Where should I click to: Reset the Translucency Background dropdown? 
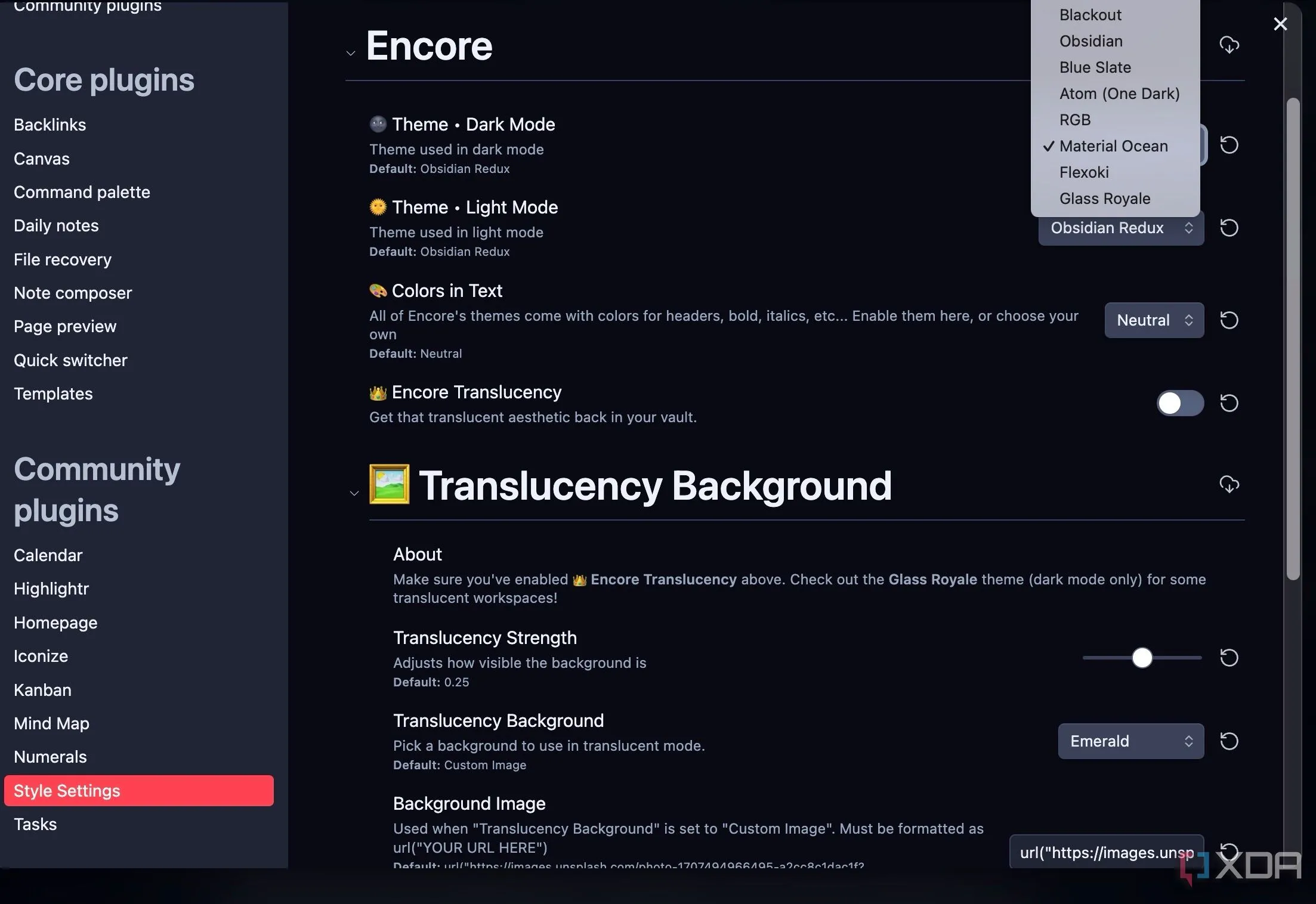[x=1229, y=741]
